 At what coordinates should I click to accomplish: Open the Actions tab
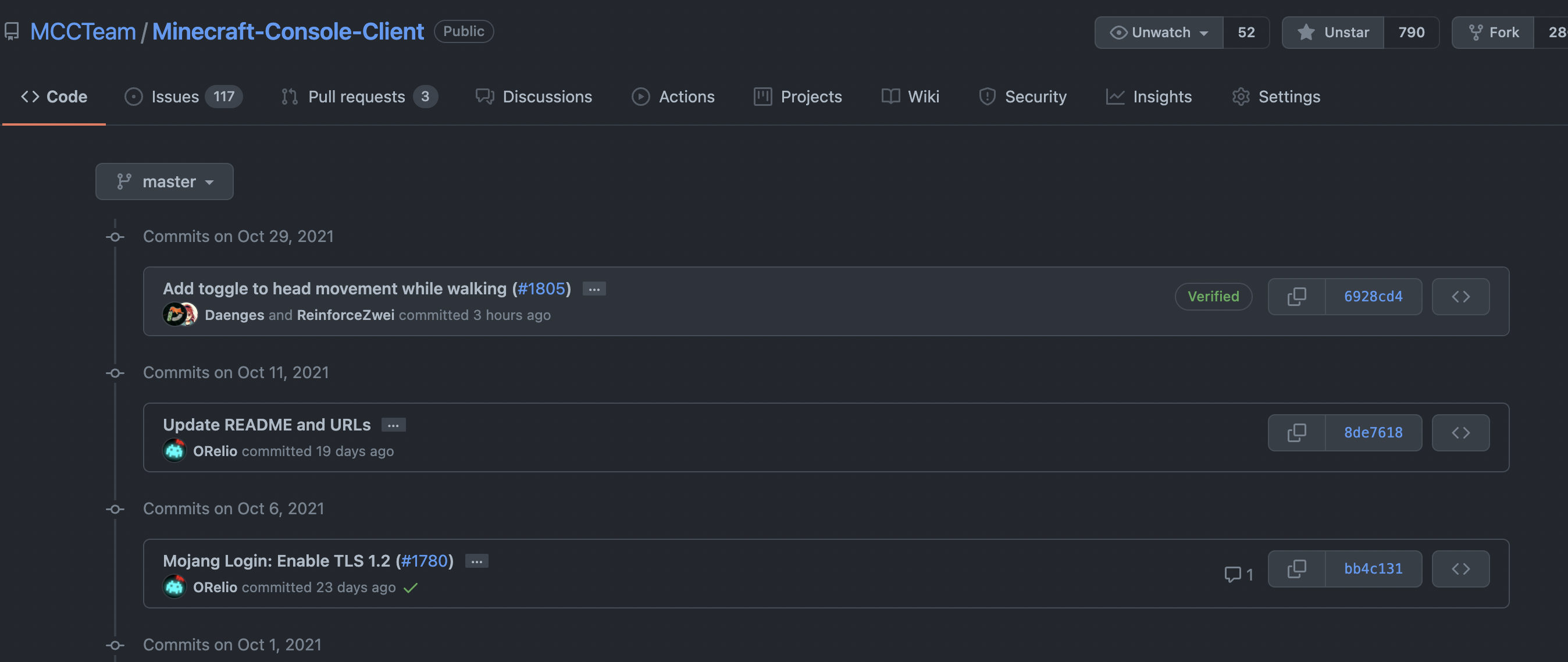(x=672, y=97)
